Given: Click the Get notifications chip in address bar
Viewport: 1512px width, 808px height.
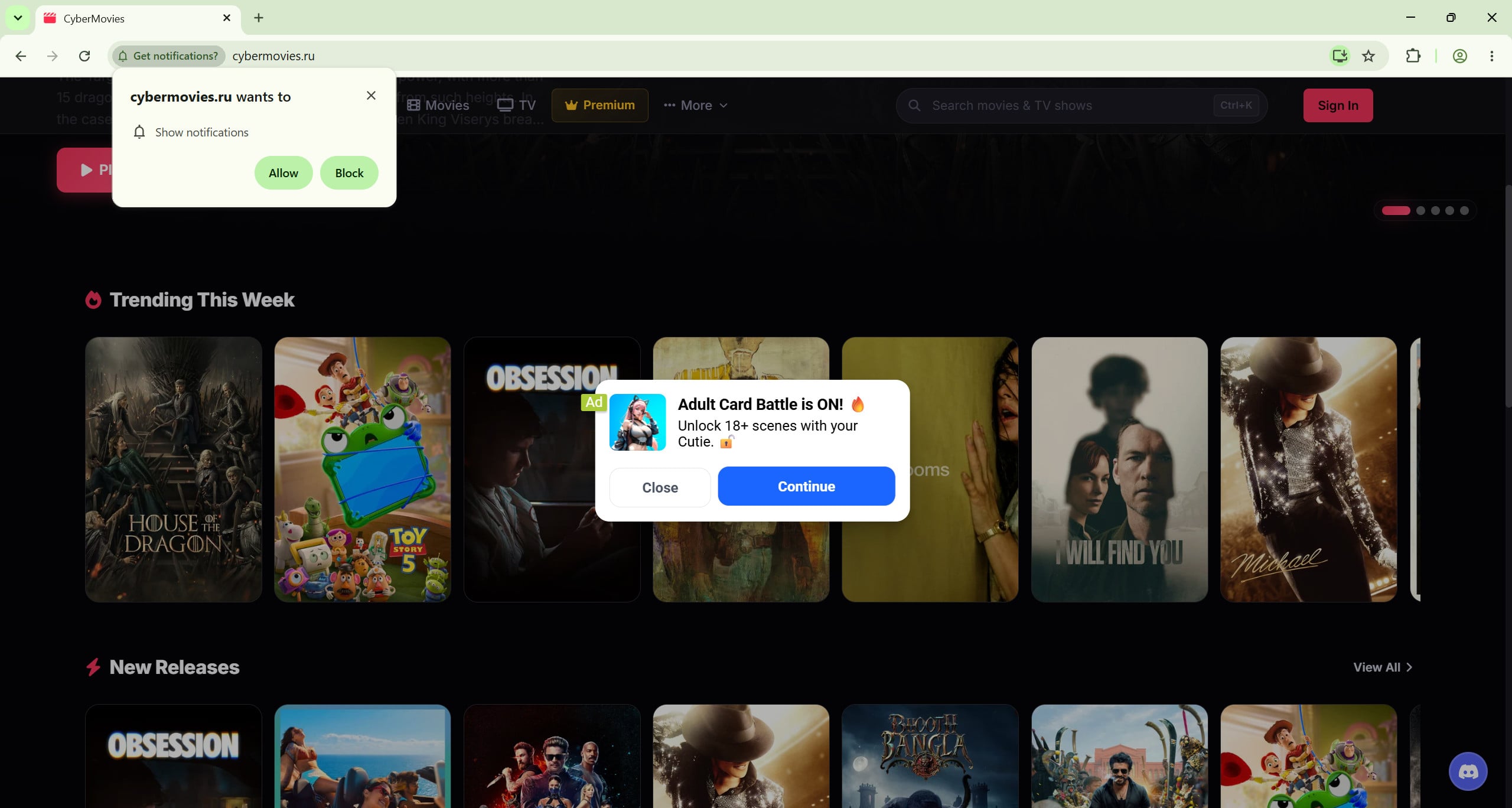Looking at the screenshot, I should (x=169, y=56).
